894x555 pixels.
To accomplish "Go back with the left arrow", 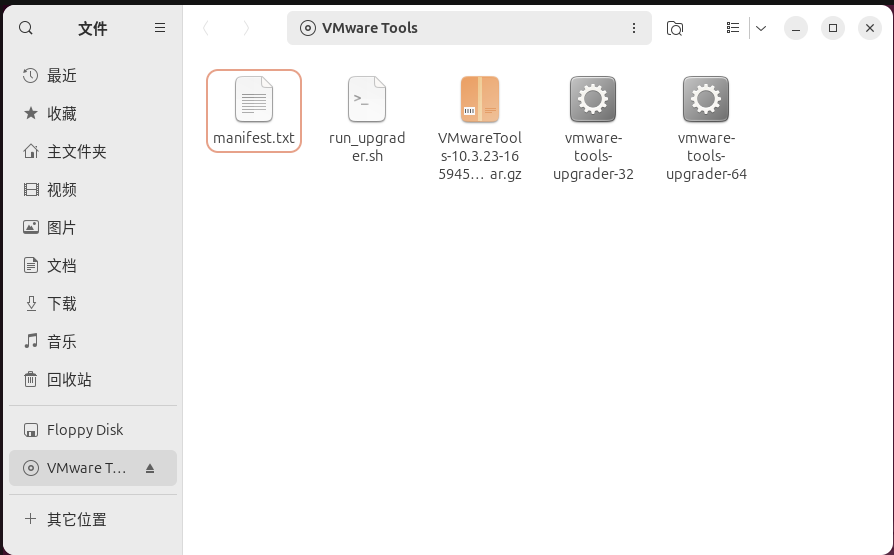I will (206, 28).
